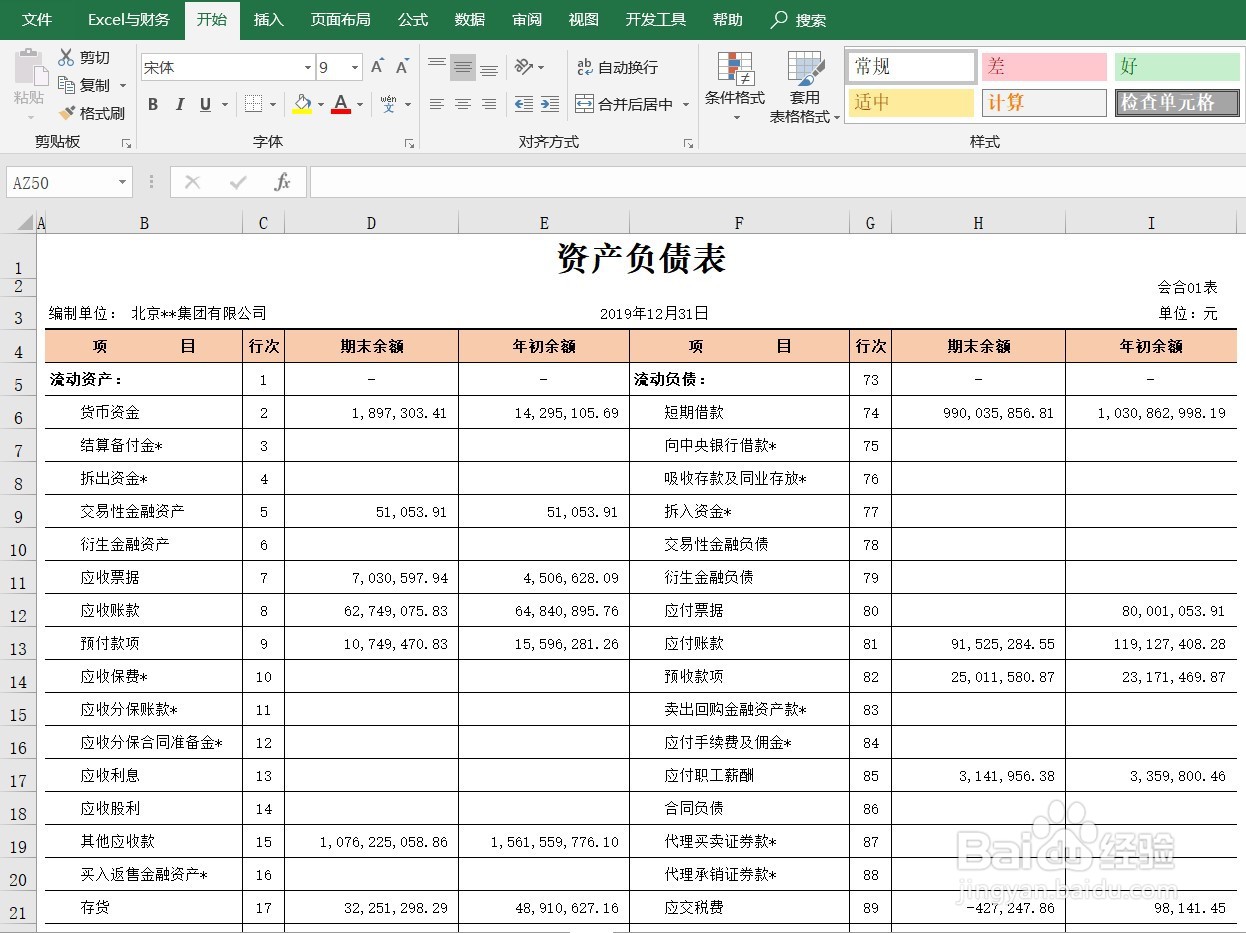Image resolution: width=1246 pixels, height=933 pixels.
Task: Switch to the 插入 ribbon tab
Action: pyautogui.click(x=268, y=19)
